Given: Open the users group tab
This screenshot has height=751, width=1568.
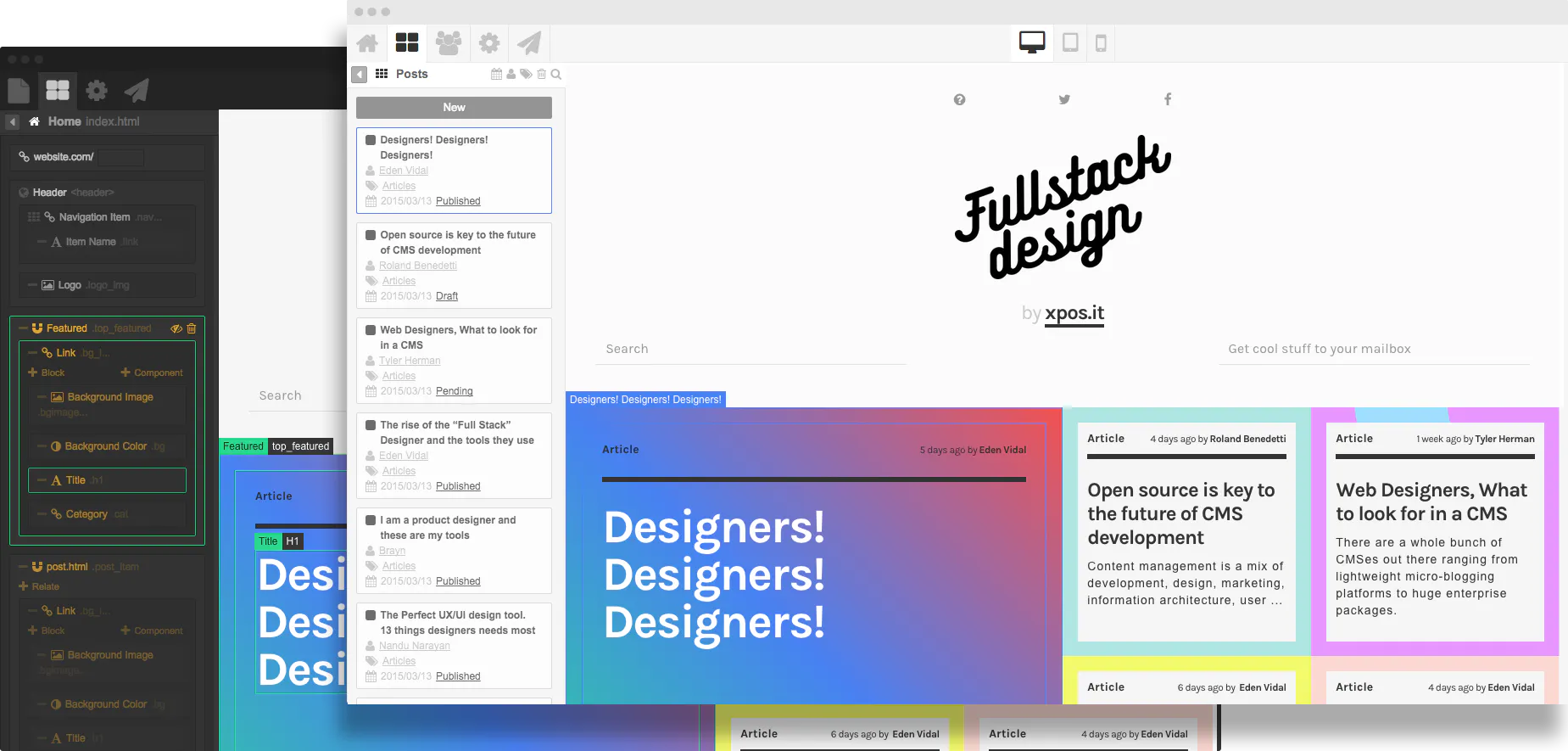Looking at the screenshot, I should pyautogui.click(x=449, y=42).
